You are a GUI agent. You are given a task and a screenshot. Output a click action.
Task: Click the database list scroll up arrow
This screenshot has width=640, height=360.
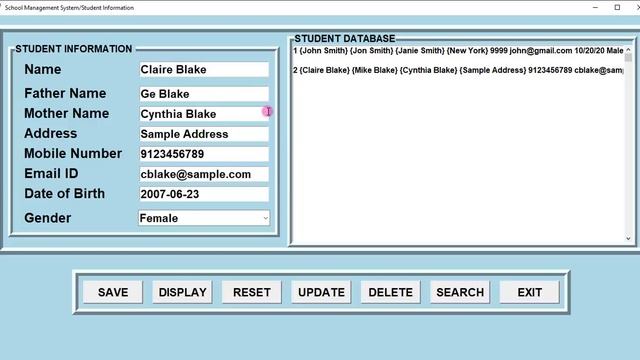click(628, 49)
